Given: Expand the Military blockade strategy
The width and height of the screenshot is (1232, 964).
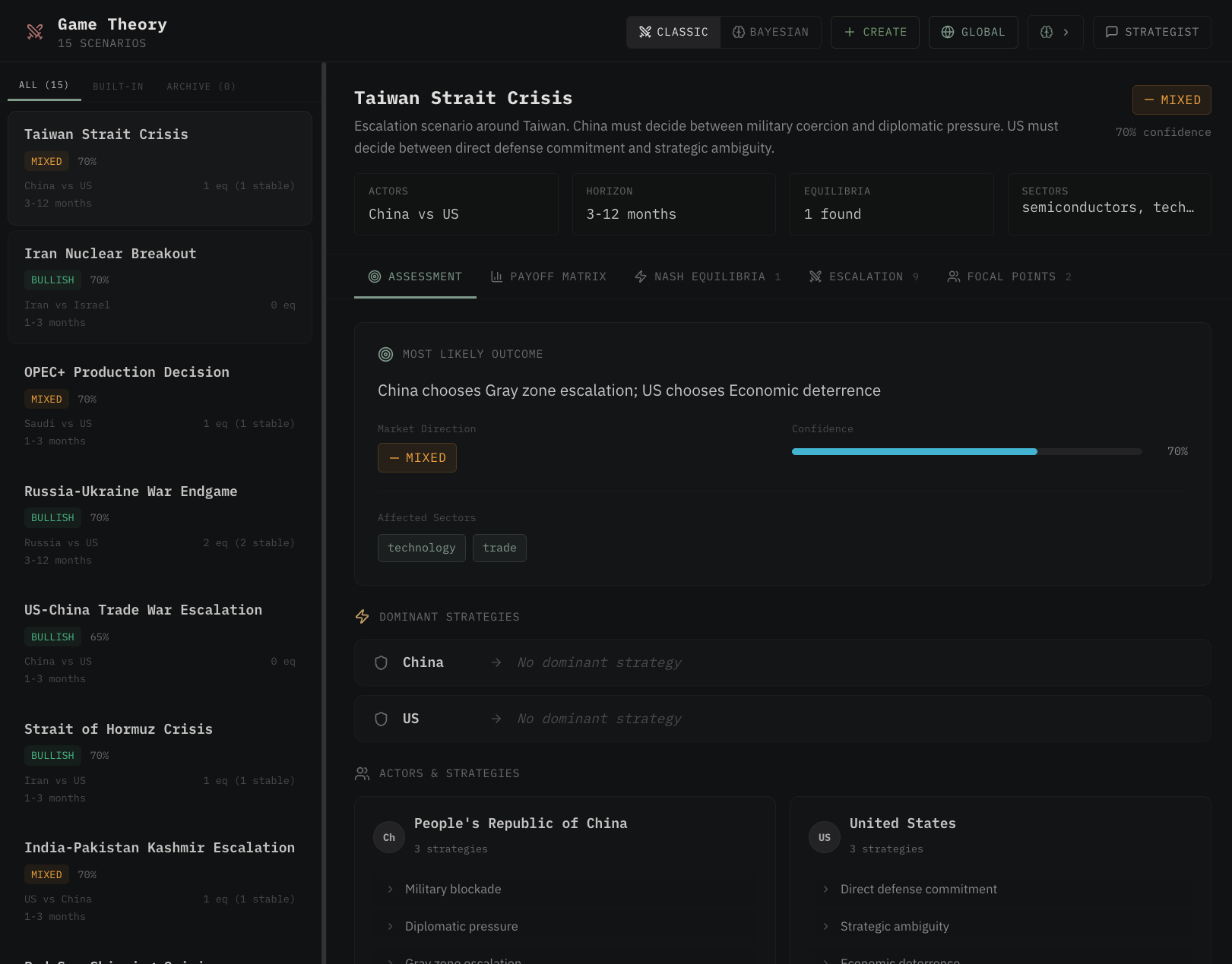Looking at the screenshot, I should coord(565,889).
